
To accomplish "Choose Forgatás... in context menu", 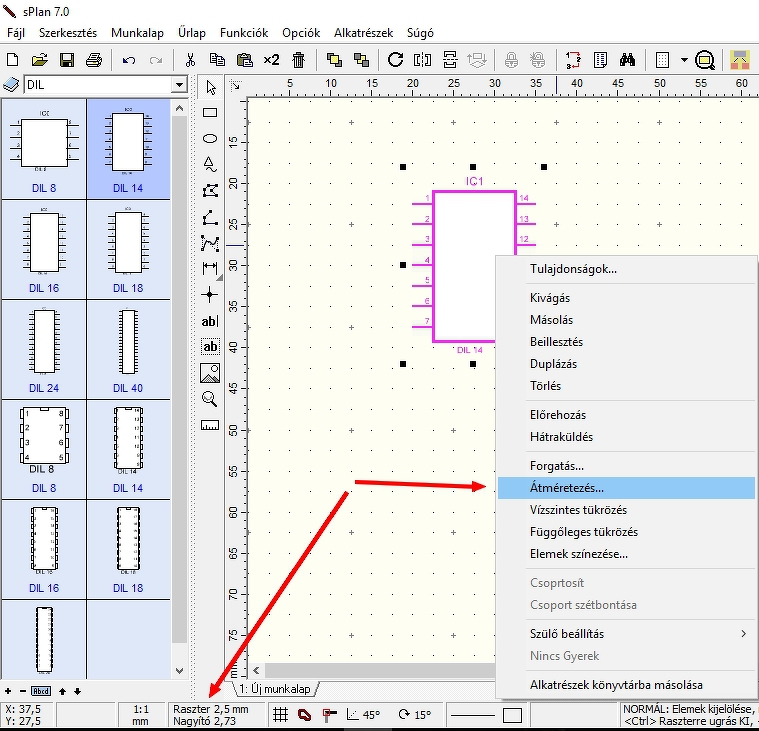I will pyautogui.click(x=626, y=466).
